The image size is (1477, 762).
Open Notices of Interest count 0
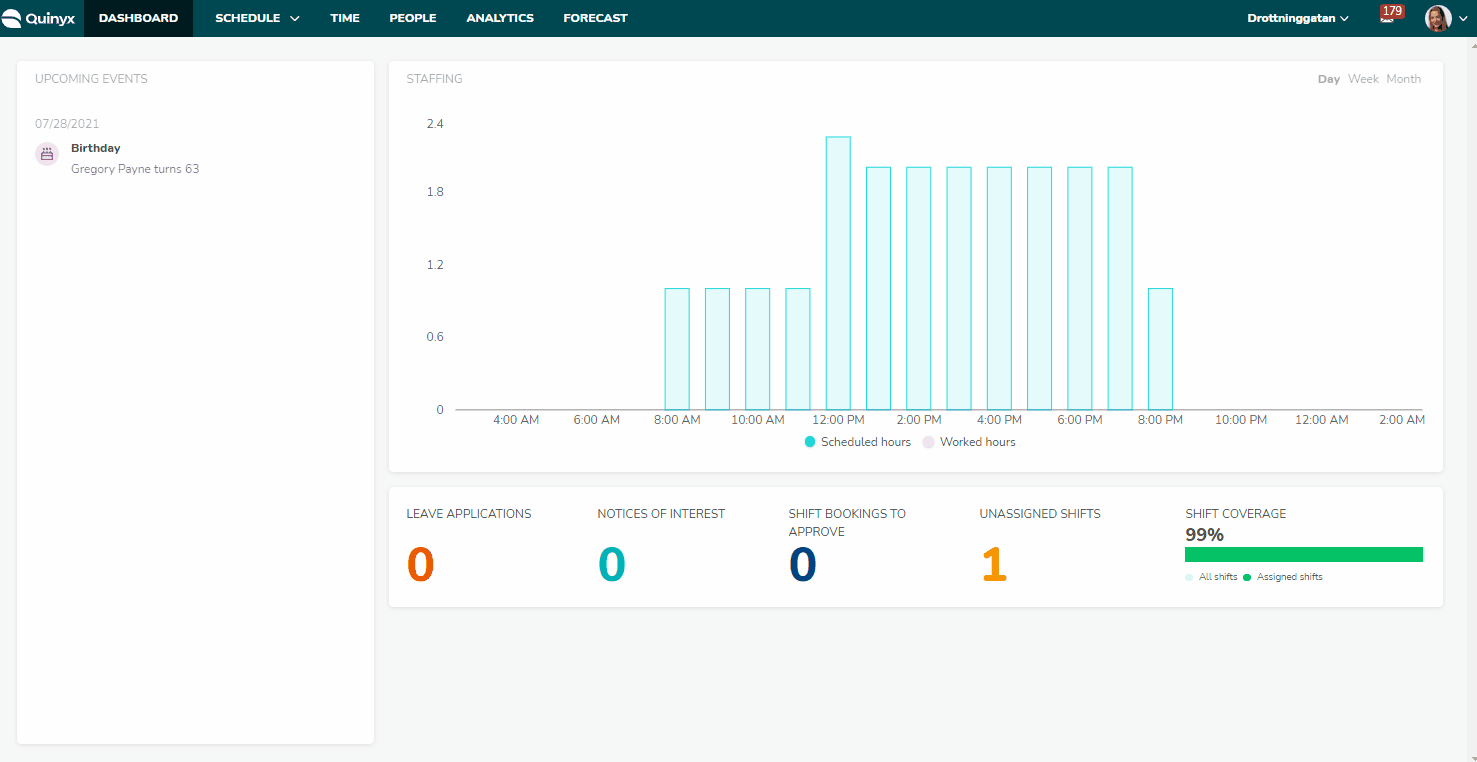[611, 565]
